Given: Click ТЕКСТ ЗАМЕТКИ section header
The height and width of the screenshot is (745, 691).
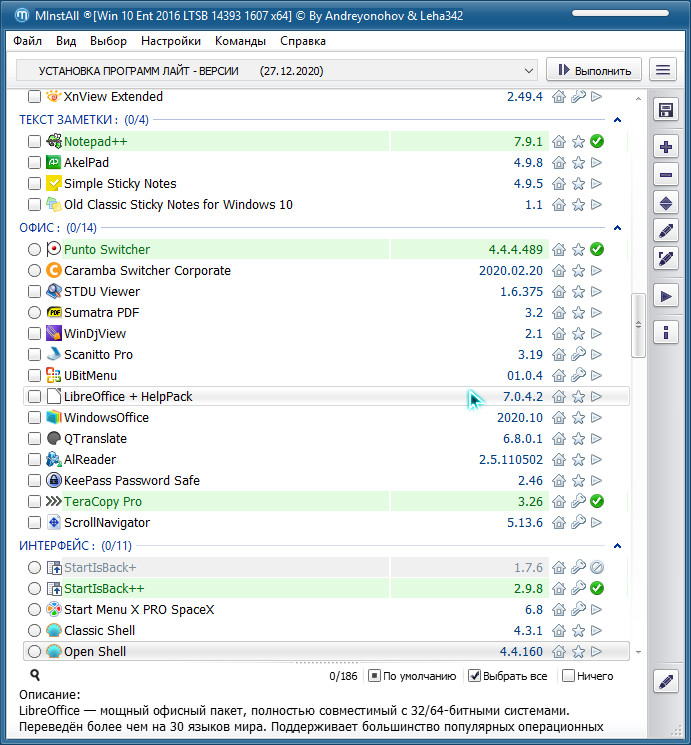Looking at the screenshot, I should (84, 120).
